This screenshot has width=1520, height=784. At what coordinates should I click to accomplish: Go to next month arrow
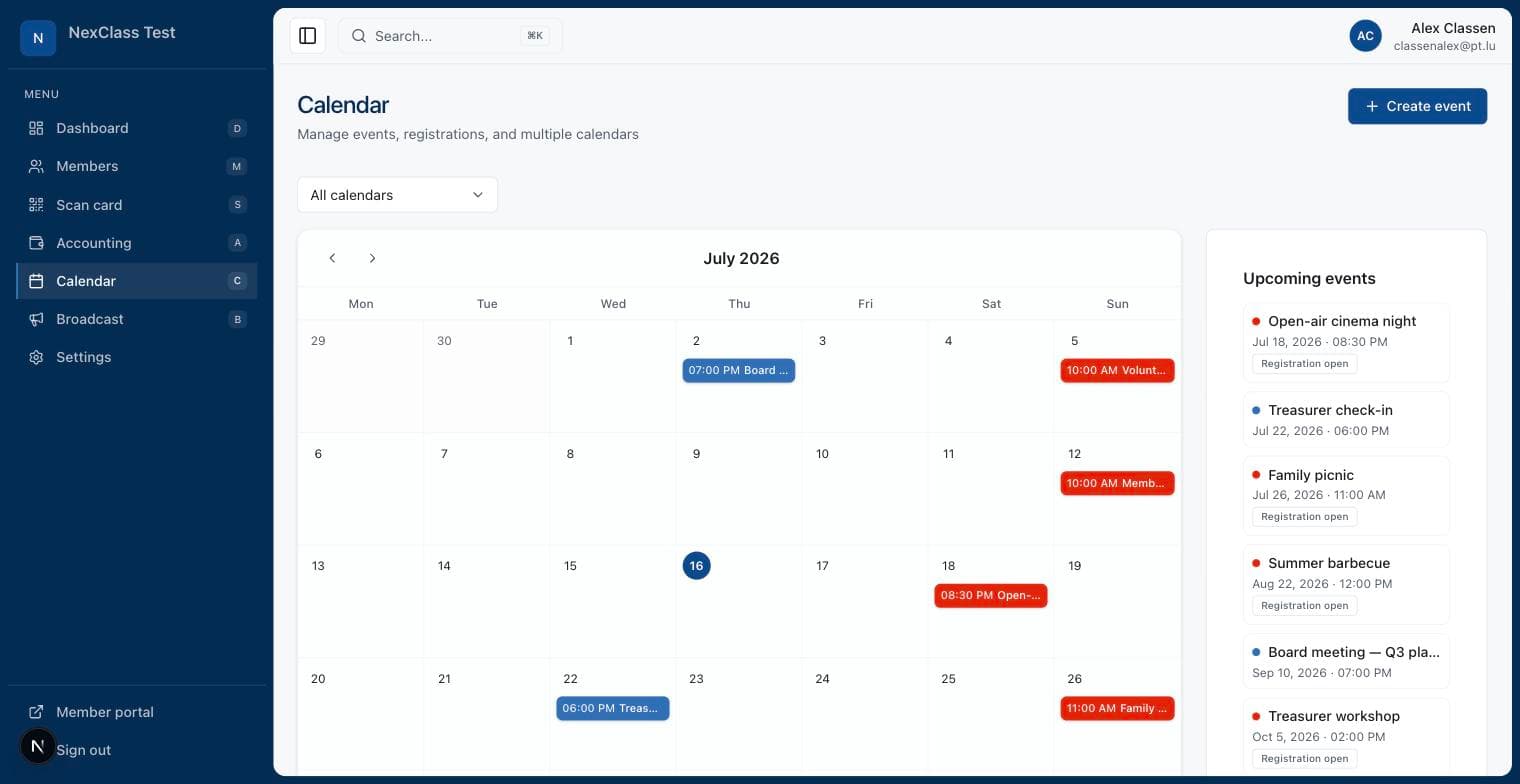[x=372, y=258]
